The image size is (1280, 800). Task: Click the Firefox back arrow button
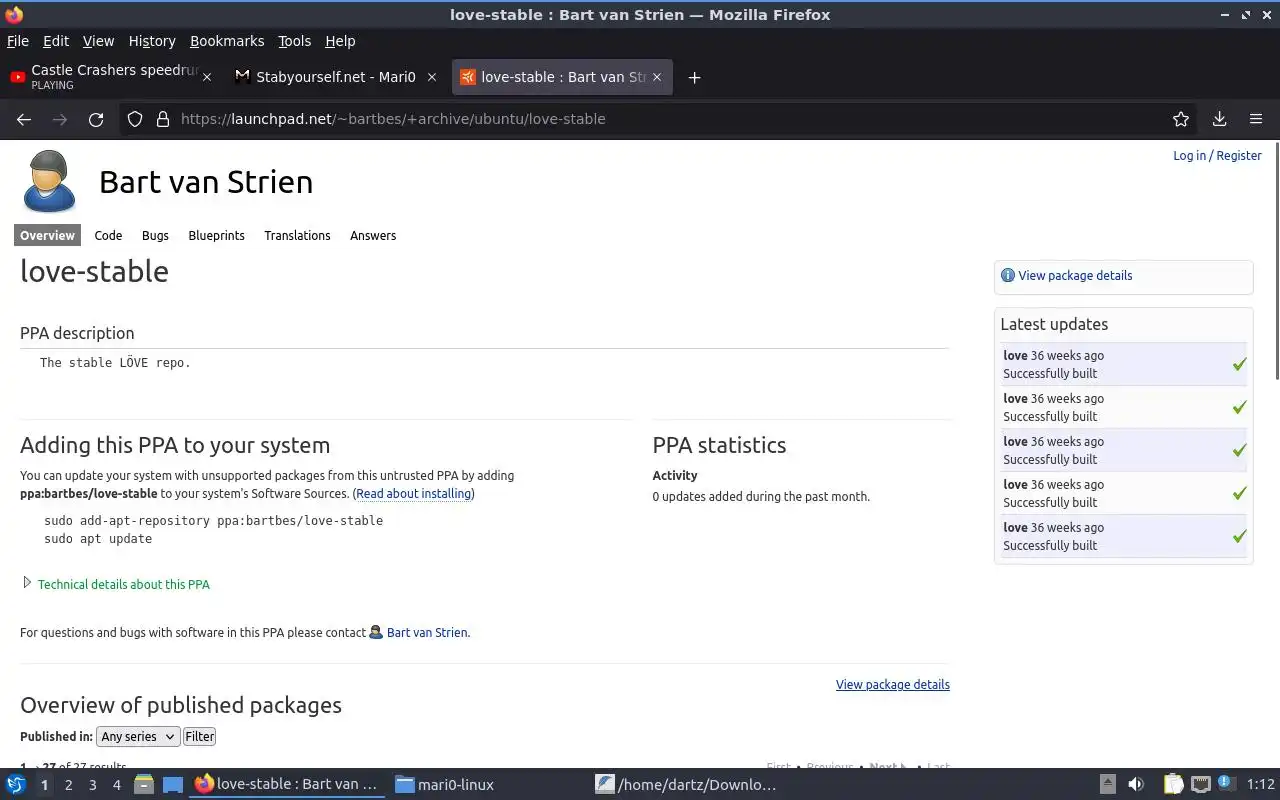click(x=24, y=119)
